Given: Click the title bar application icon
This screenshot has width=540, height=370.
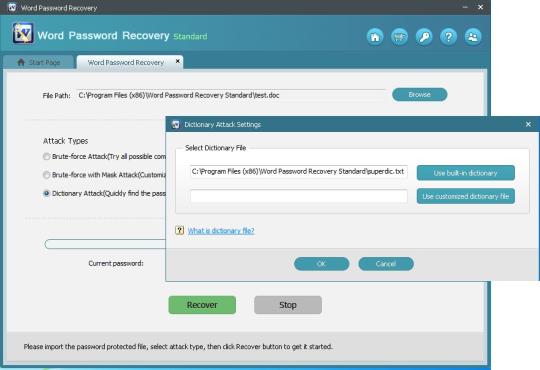Looking at the screenshot, I should click(12, 7).
